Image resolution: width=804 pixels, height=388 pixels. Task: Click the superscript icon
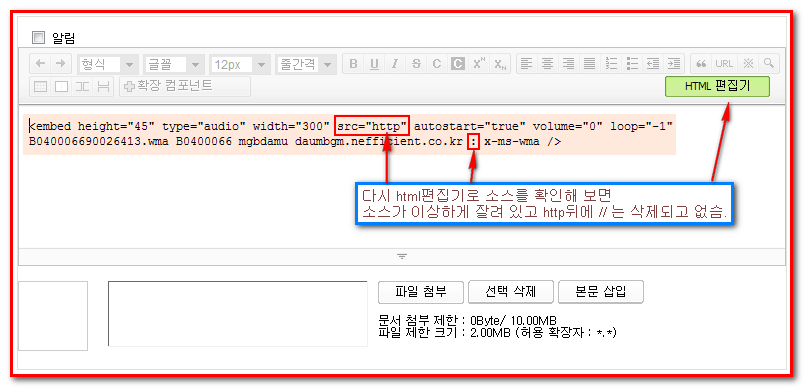479,64
